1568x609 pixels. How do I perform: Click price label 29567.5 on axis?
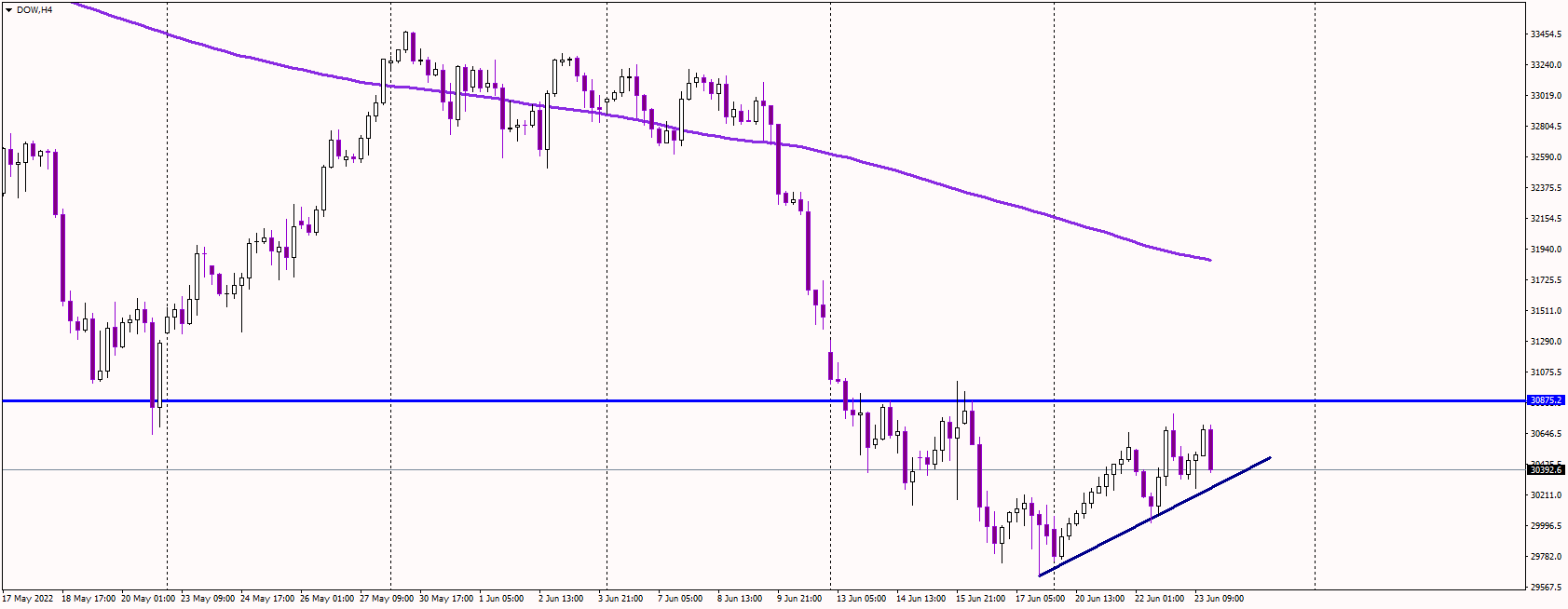[x=1546, y=587]
